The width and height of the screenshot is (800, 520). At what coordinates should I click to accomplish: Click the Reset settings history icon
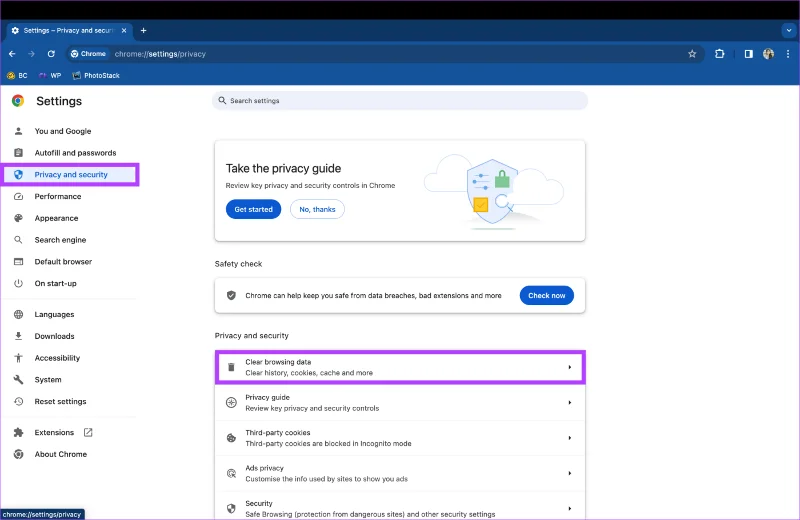pyautogui.click(x=18, y=401)
